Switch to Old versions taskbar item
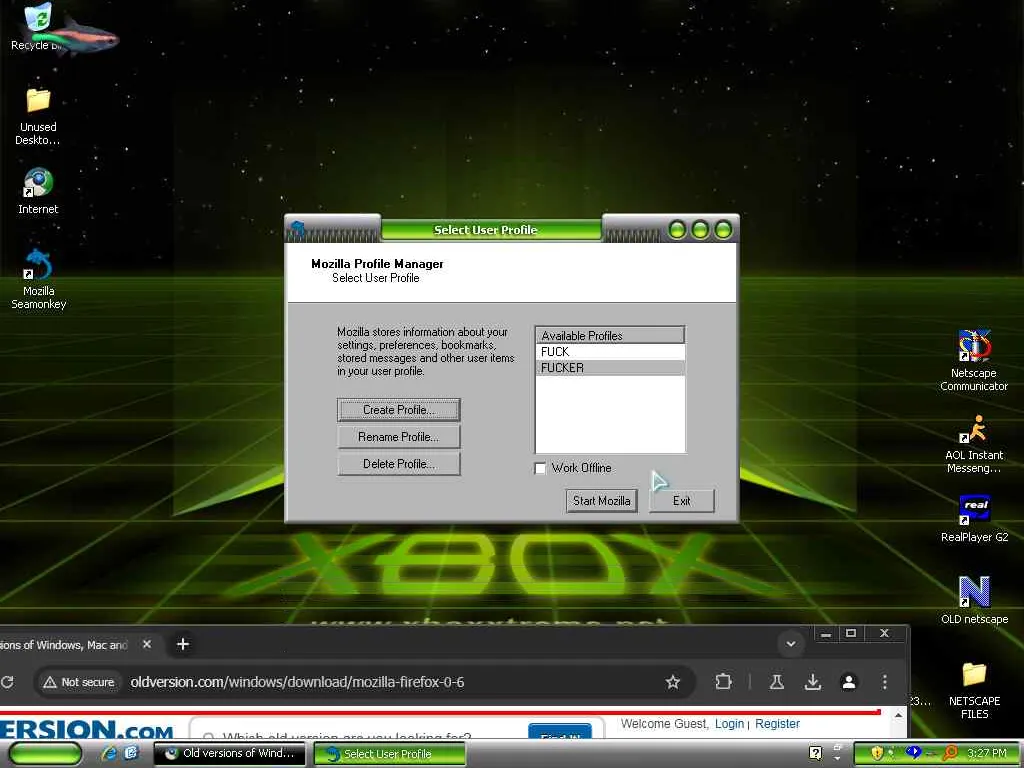This screenshot has width=1024, height=768. [x=230, y=753]
